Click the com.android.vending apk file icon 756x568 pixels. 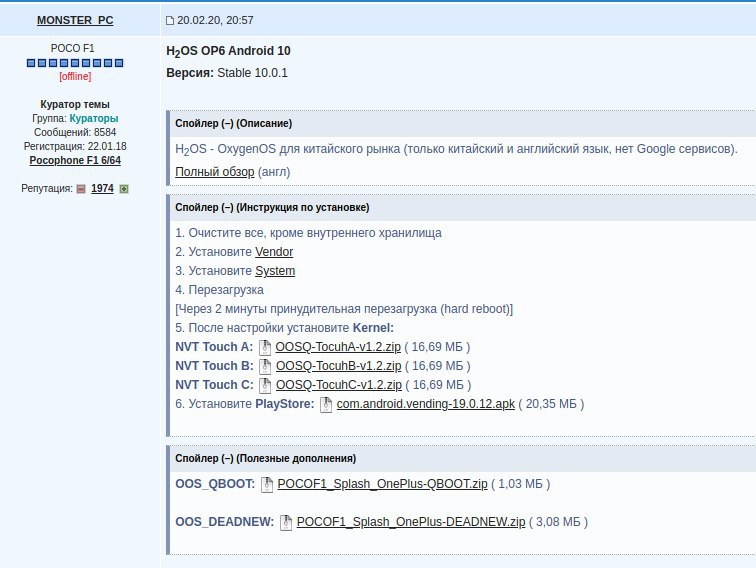[326, 405]
